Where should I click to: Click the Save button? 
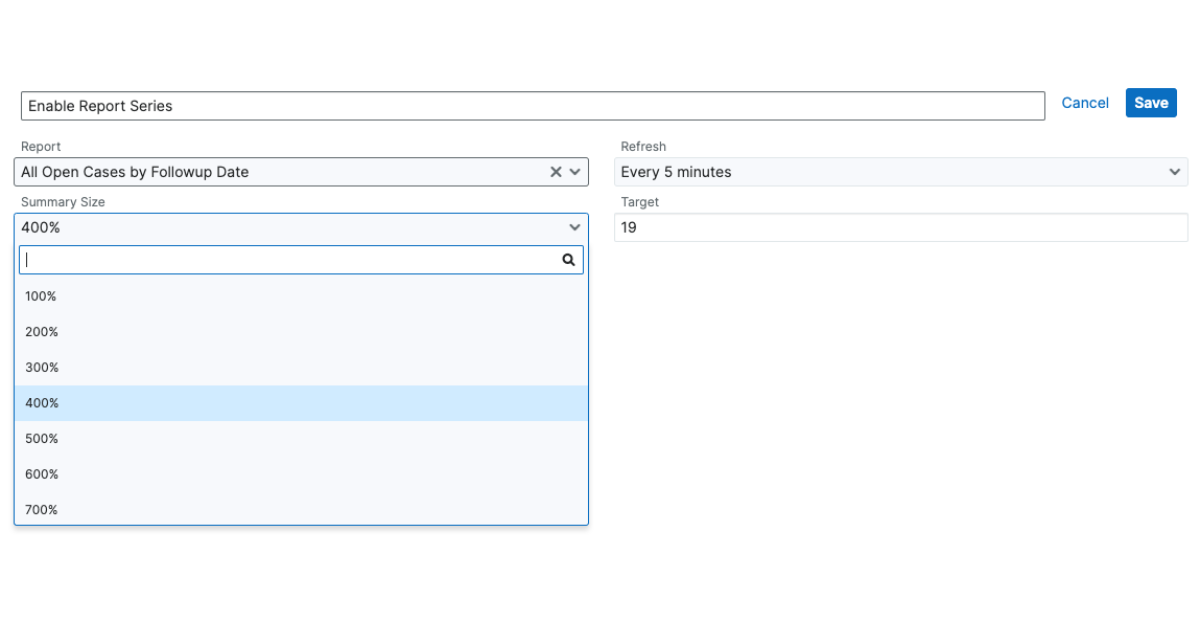(x=1151, y=103)
